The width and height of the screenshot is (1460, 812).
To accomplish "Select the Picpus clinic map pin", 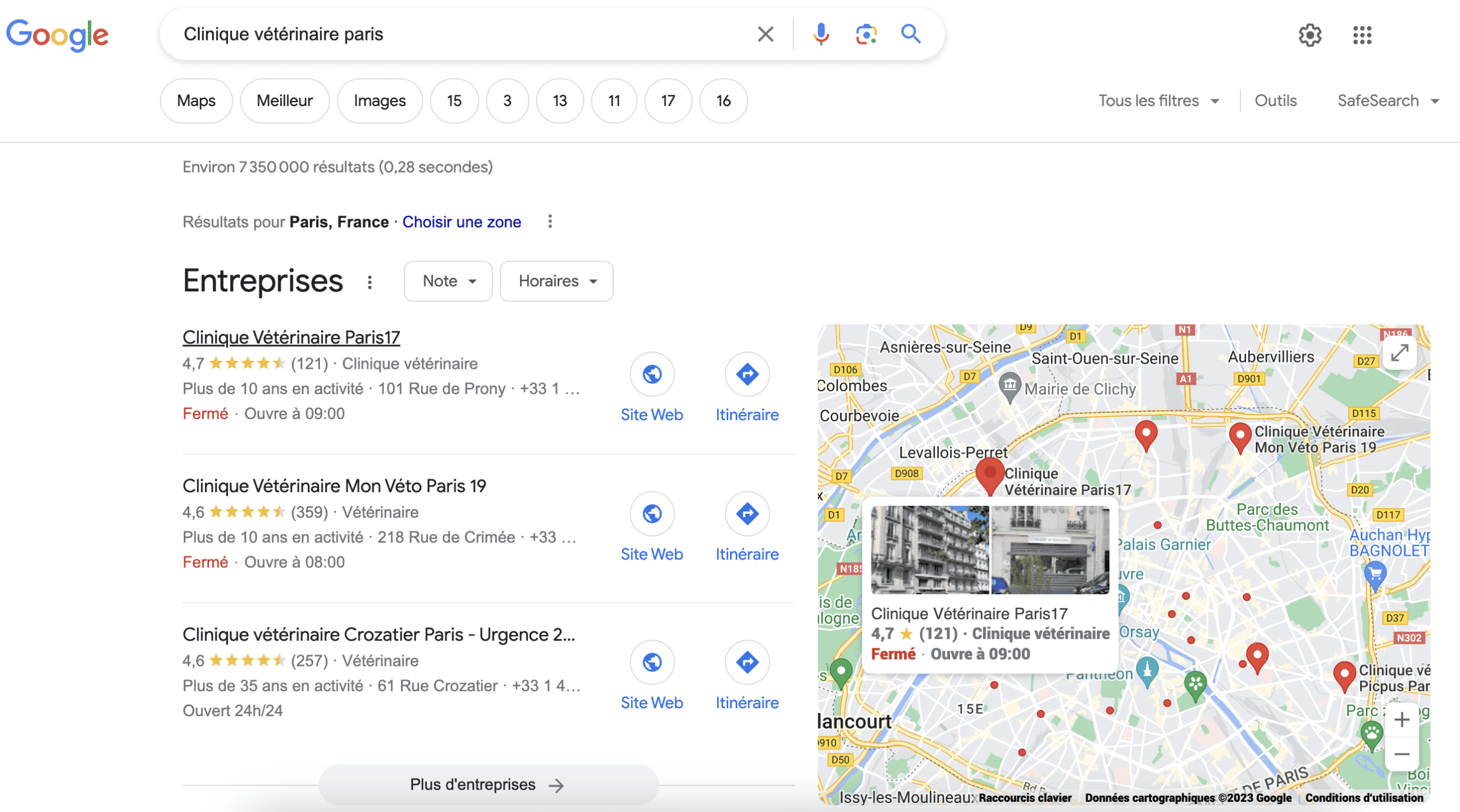I will coord(1344,676).
